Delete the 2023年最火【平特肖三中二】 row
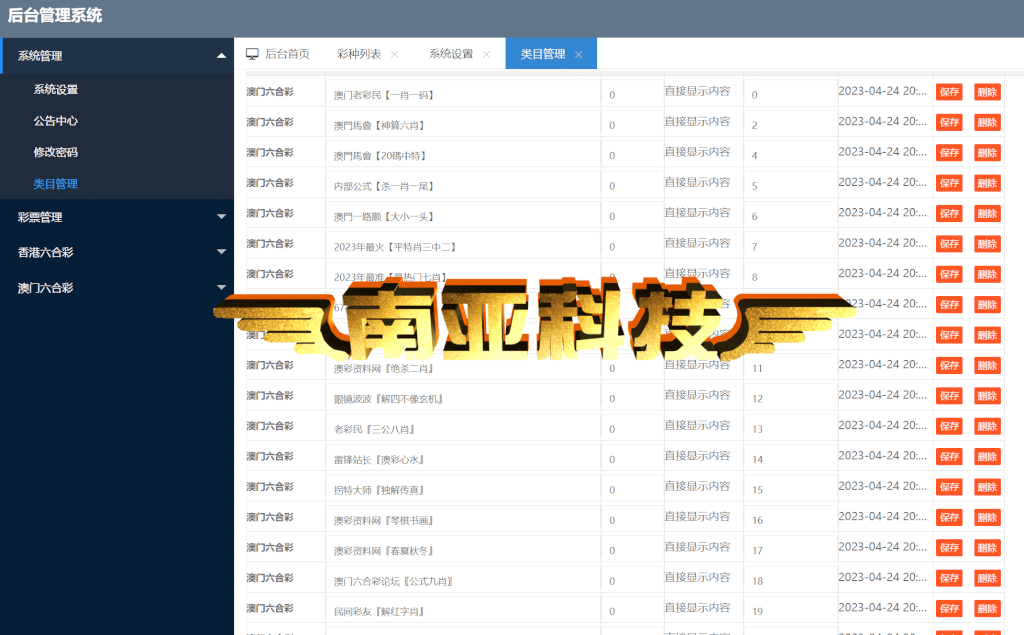Image resolution: width=1024 pixels, height=635 pixels. (x=987, y=244)
